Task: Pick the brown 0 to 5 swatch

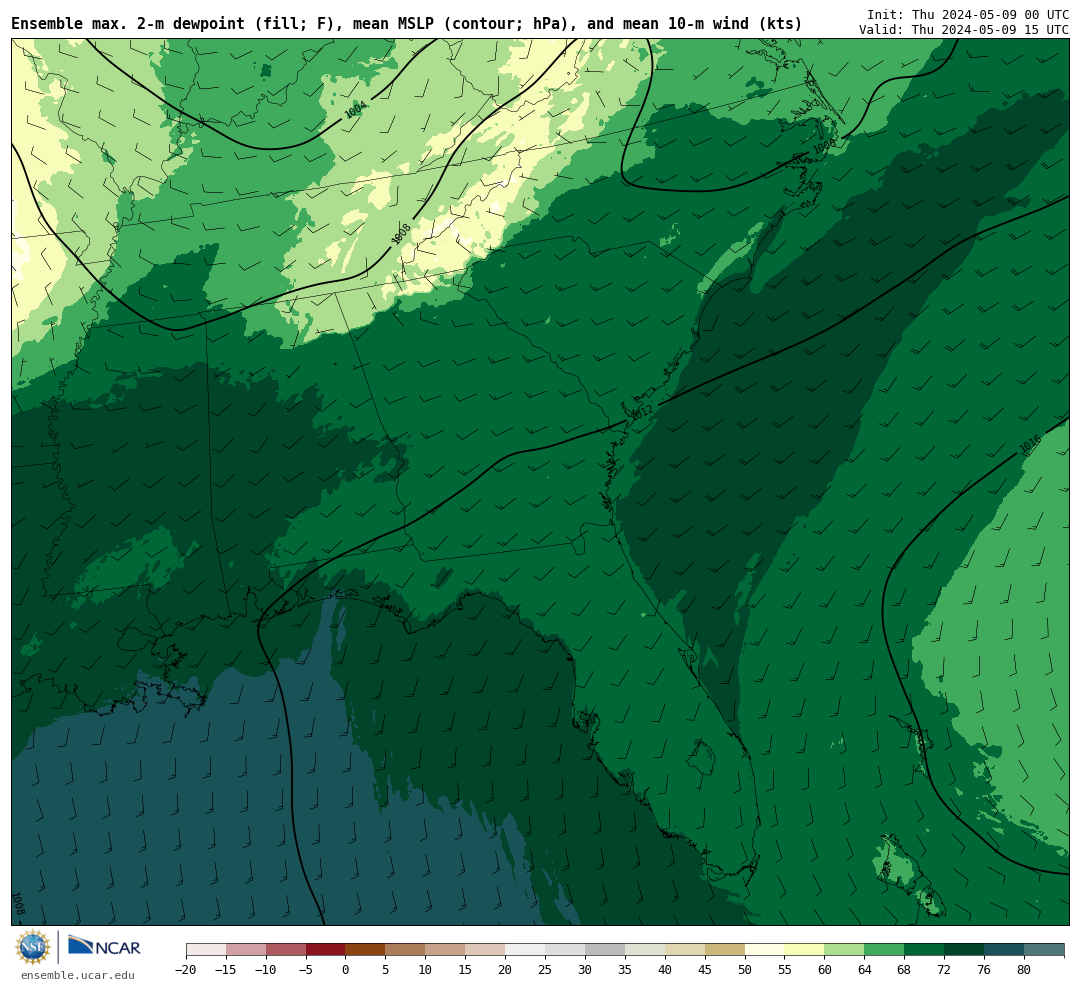Action: 366,950
